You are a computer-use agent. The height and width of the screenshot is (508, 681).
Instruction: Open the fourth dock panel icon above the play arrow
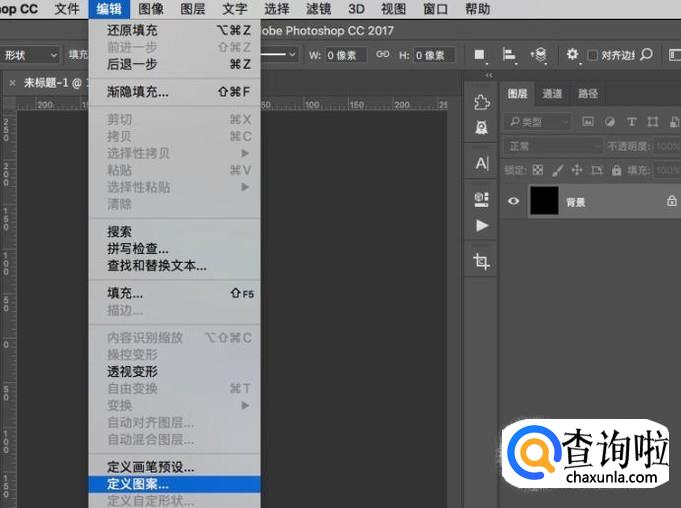click(482, 200)
